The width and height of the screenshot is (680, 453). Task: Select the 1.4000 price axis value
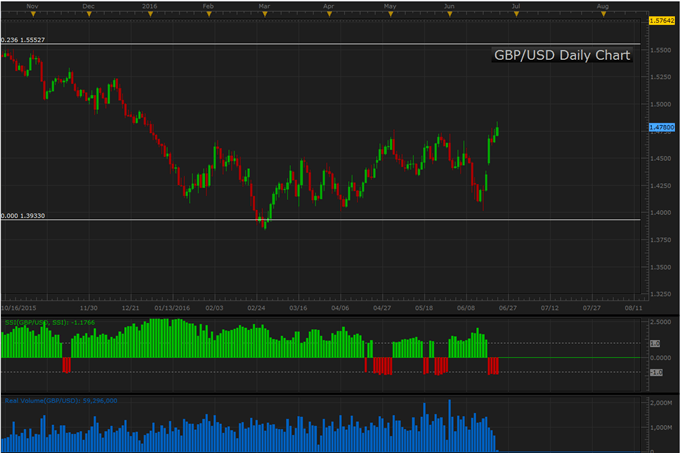click(660, 213)
